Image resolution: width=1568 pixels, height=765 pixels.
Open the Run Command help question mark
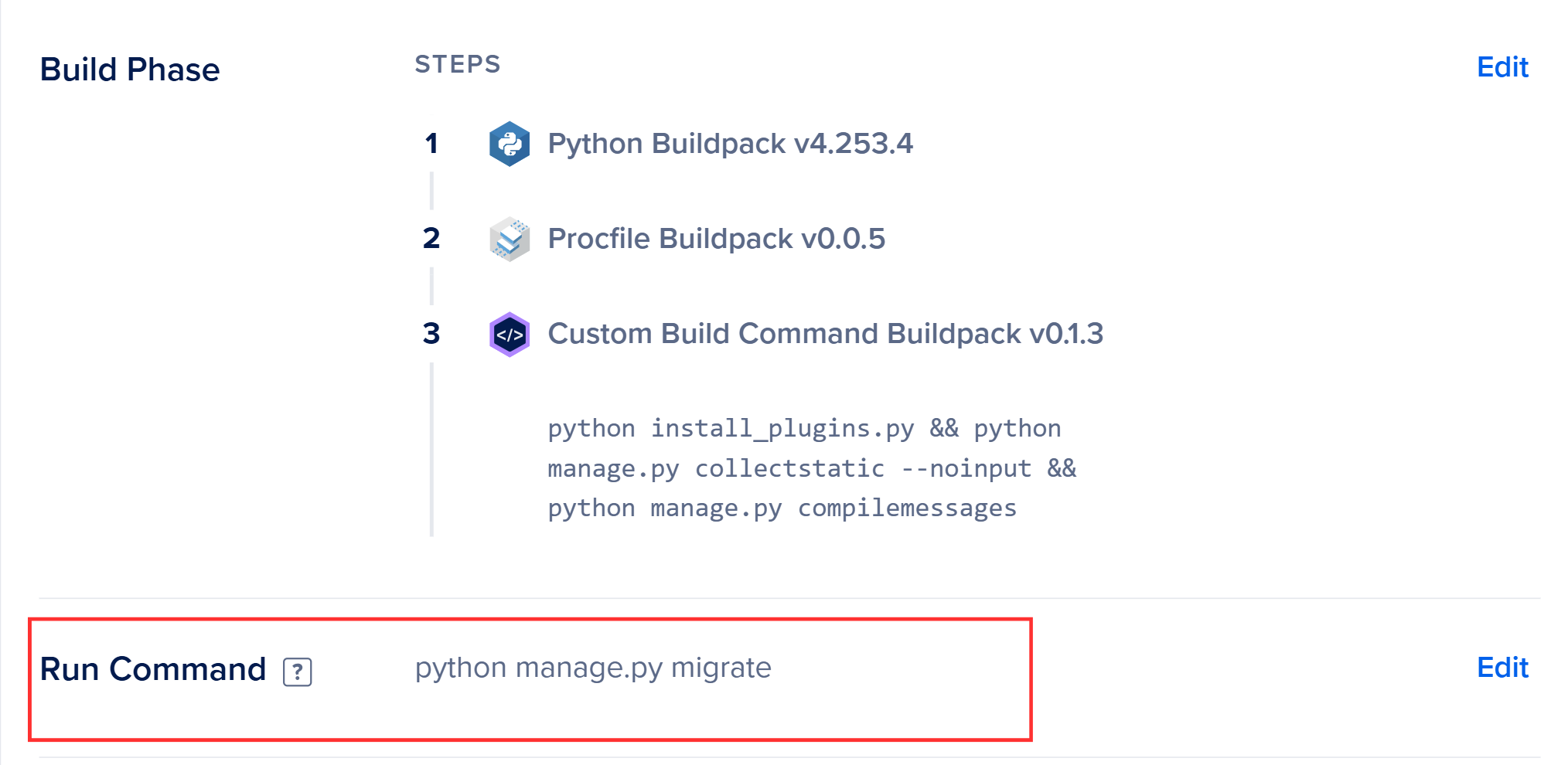pos(297,671)
